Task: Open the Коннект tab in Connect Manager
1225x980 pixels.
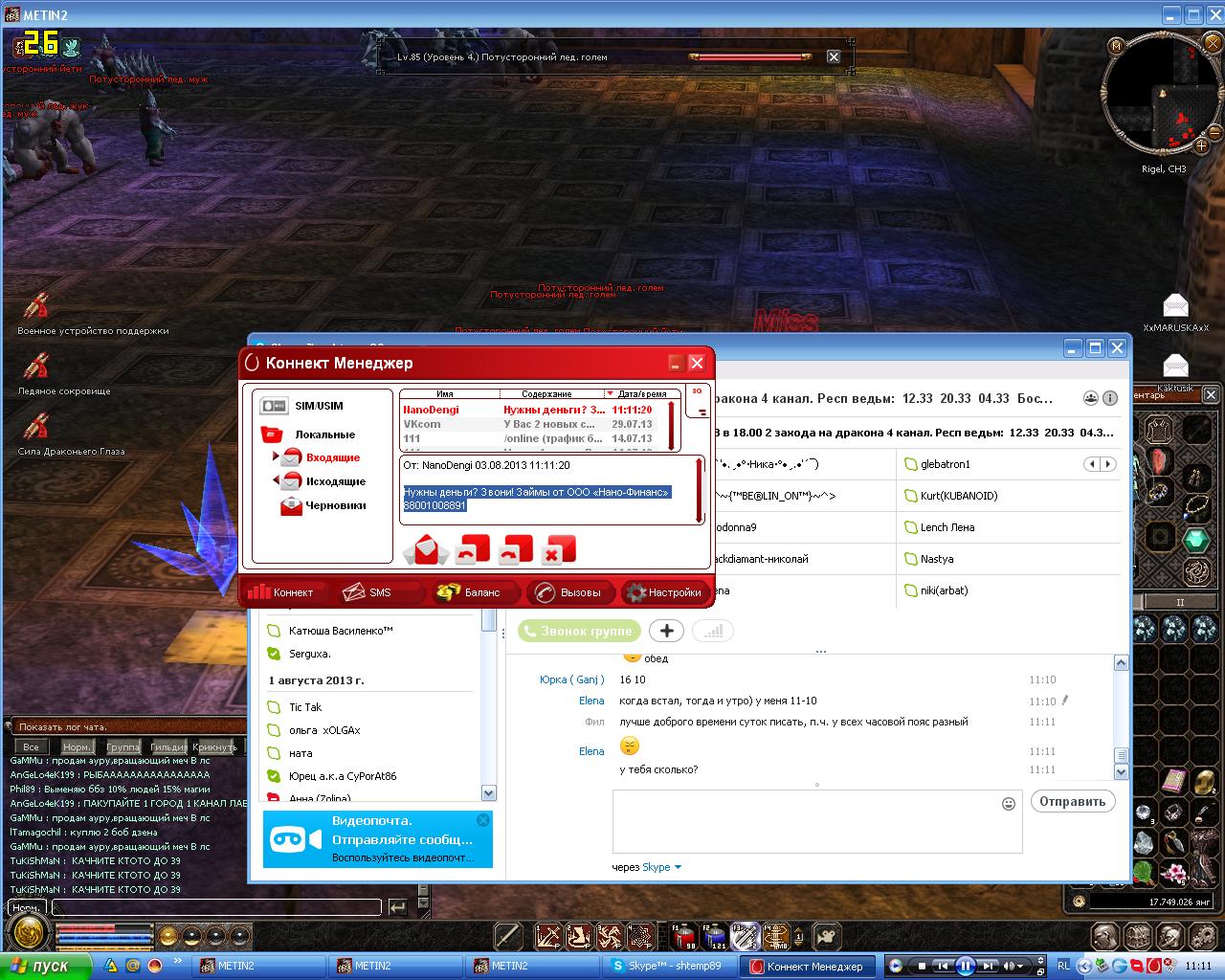Action: 281,592
